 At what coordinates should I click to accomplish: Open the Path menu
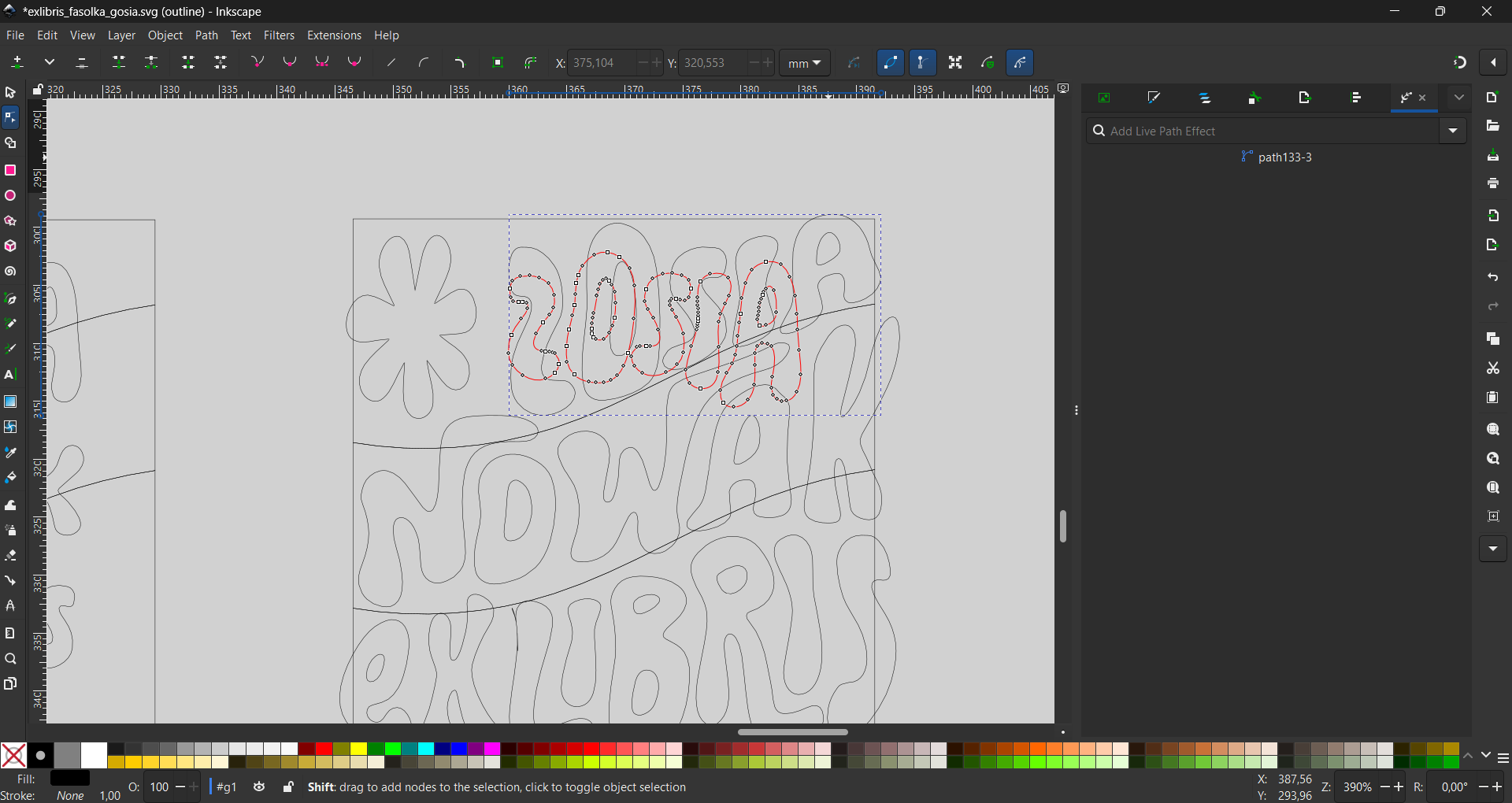coord(207,35)
